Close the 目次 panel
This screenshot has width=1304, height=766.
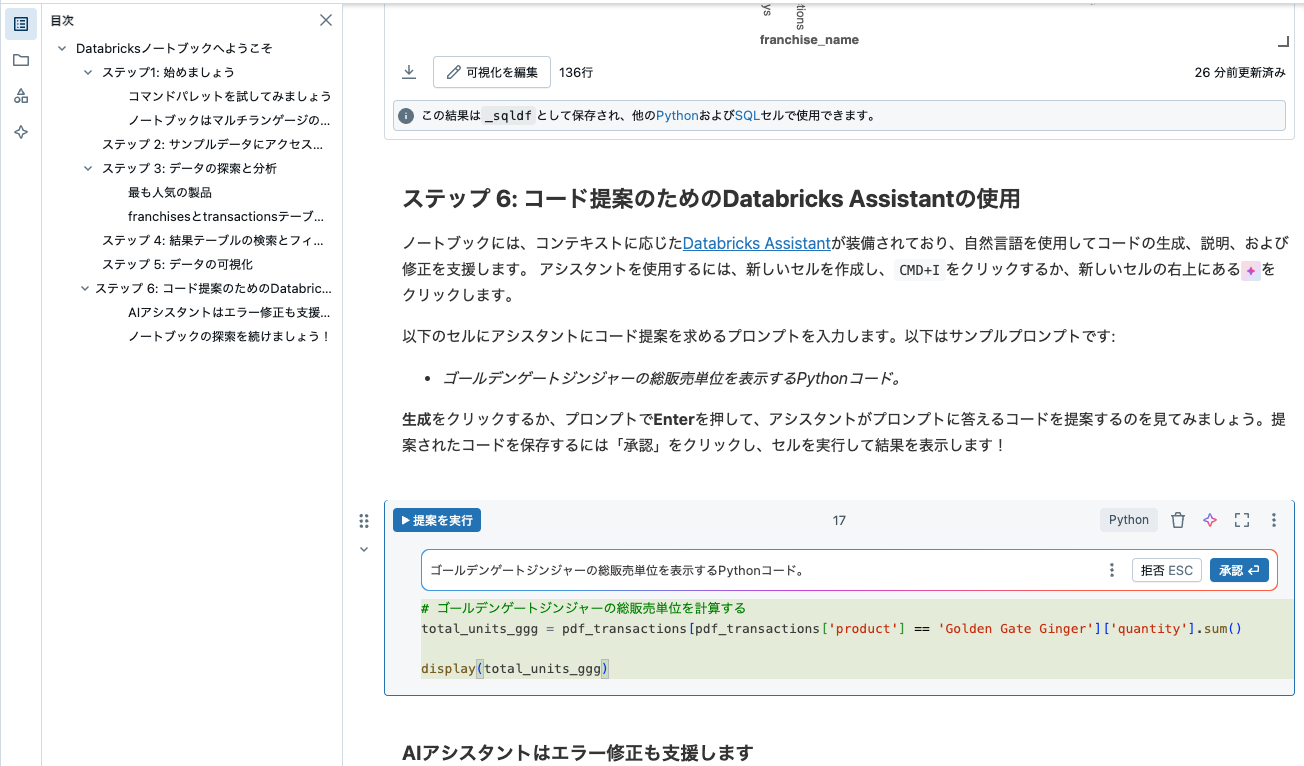[325, 20]
